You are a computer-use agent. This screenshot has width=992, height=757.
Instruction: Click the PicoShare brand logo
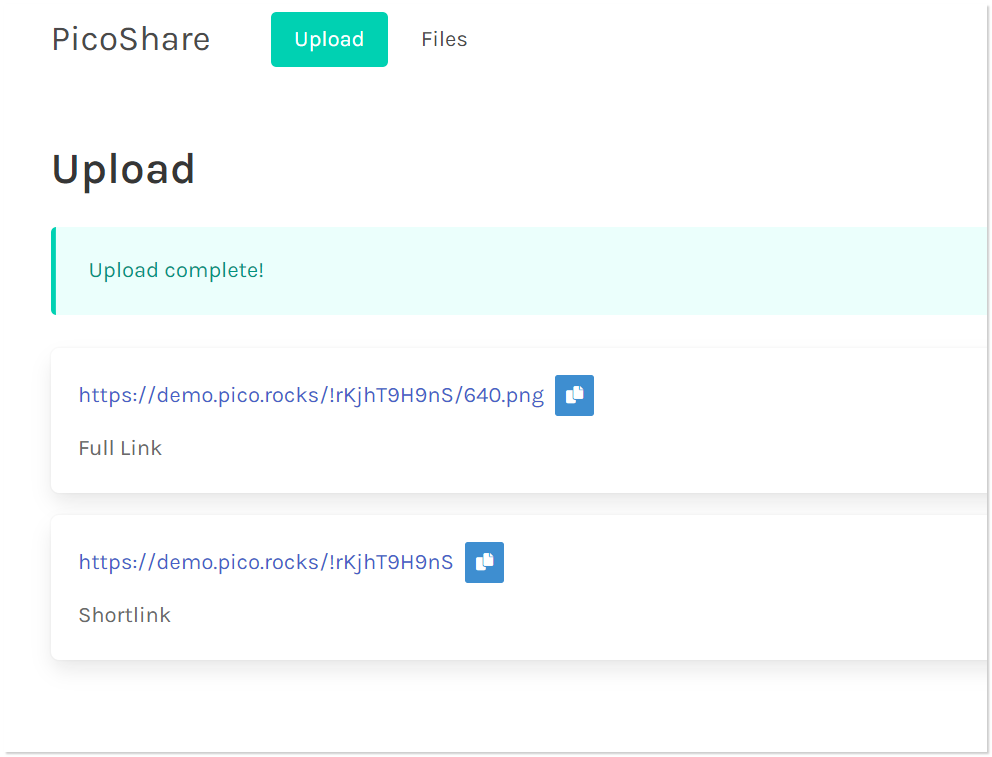click(x=131, y=39)
